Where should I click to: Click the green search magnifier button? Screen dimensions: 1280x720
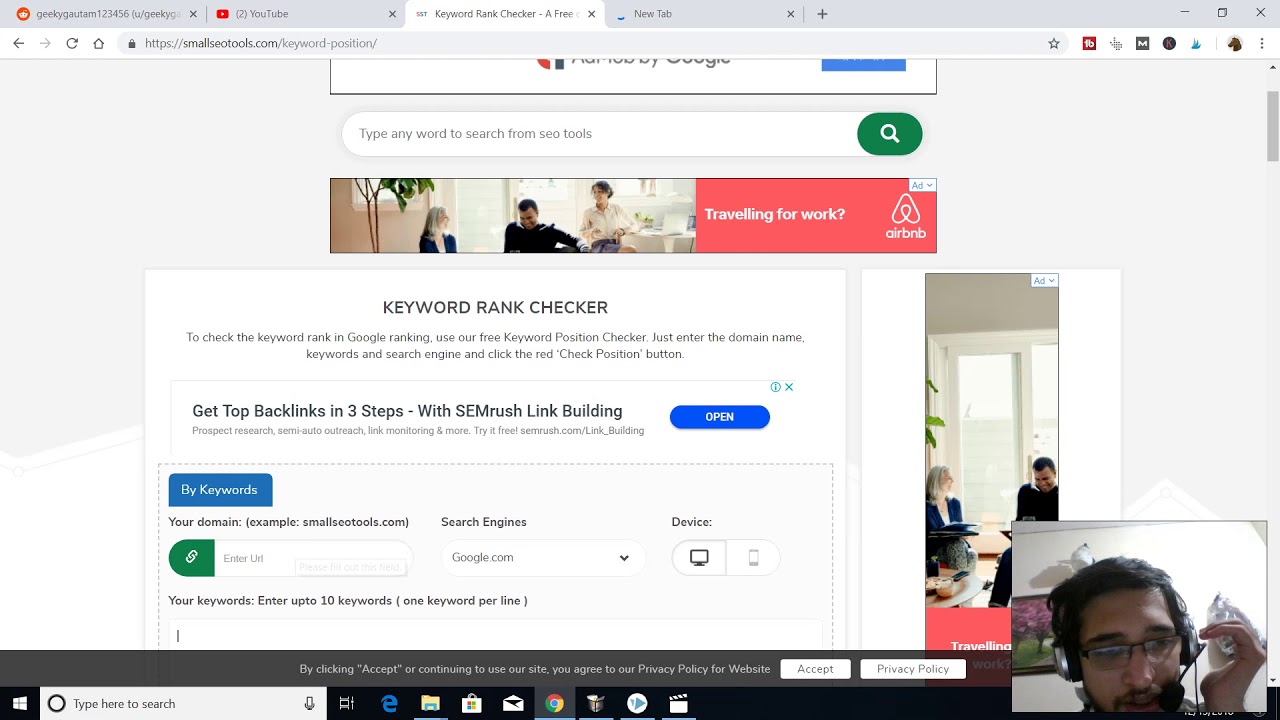point(889,134)
